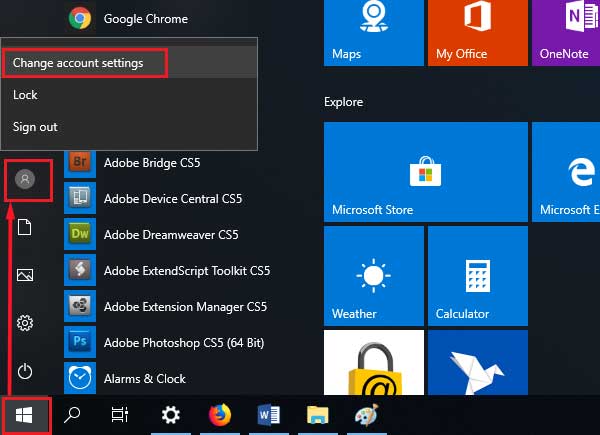Launch Adobe Device Central CS5 icon
The height and width of the screenshot is (435, 600).
pyautogui.click(x=80, y=198)
